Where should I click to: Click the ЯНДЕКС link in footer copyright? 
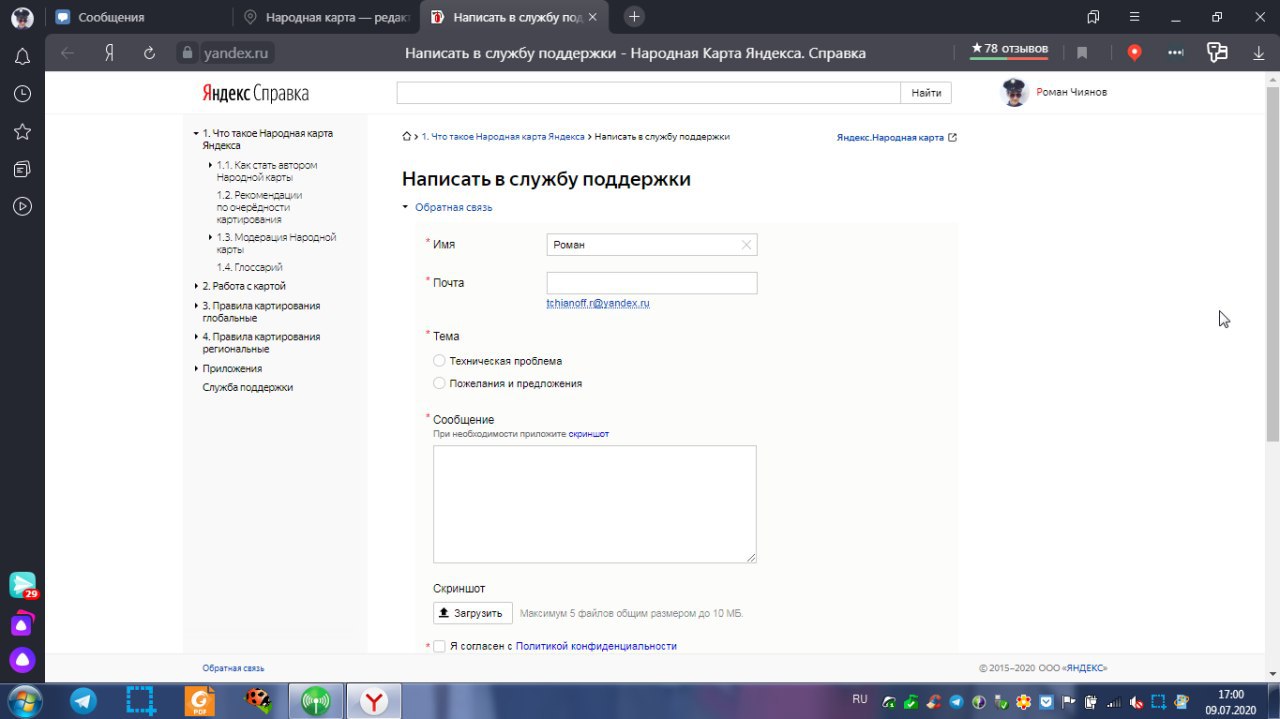coord(1085,668)
